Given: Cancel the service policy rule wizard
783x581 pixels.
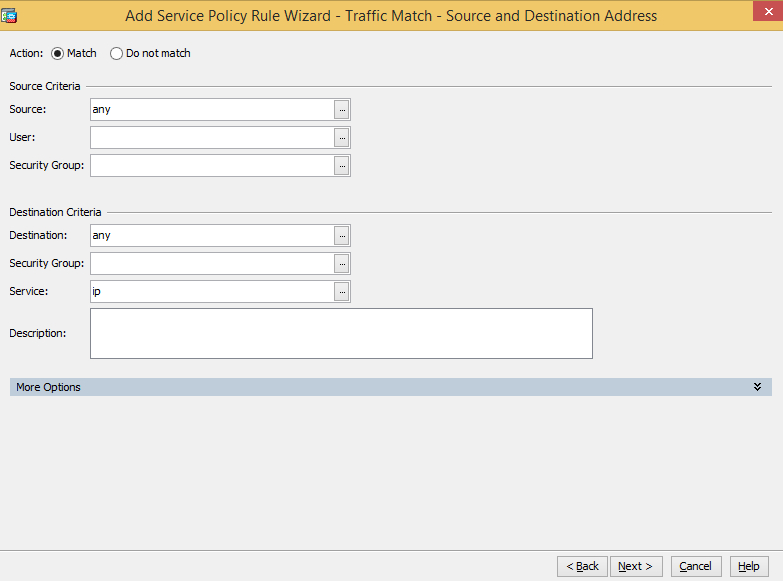Looking at the screenshot, I should [x=695, y=566].
